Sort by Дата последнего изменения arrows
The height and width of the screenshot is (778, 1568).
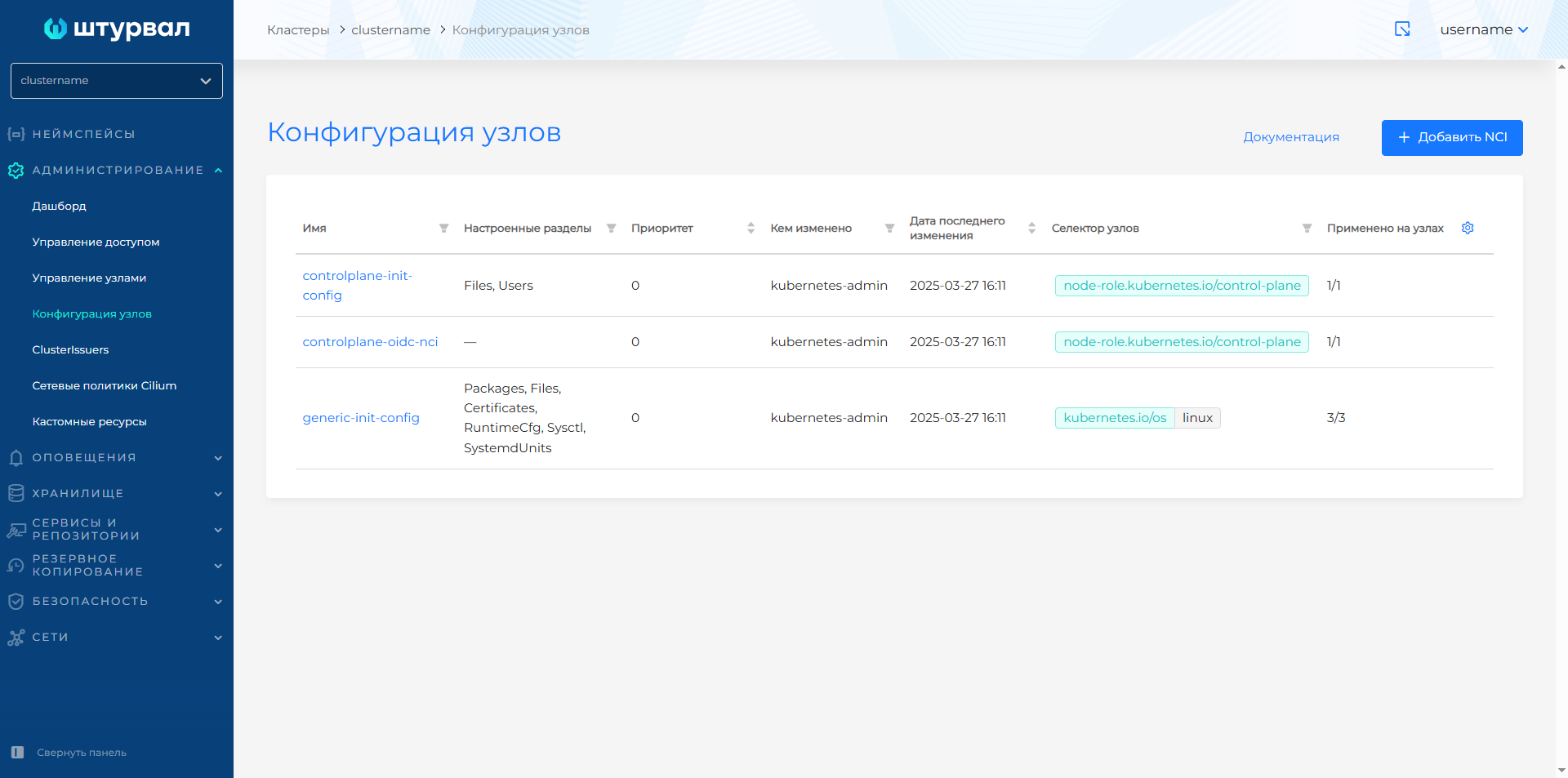(1031, 229)
